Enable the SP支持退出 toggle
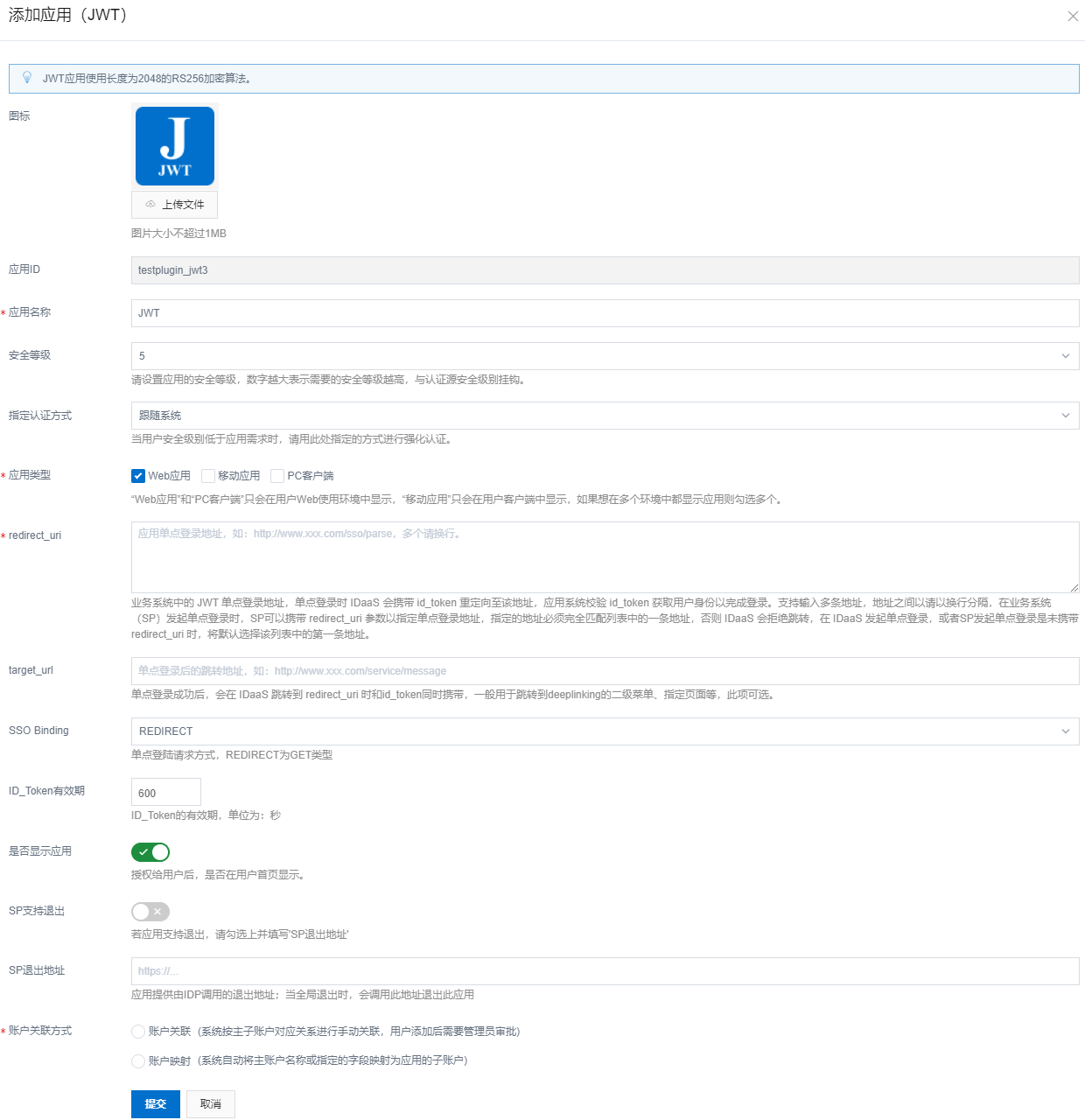1085x1120 pixels. click(150, 912)
